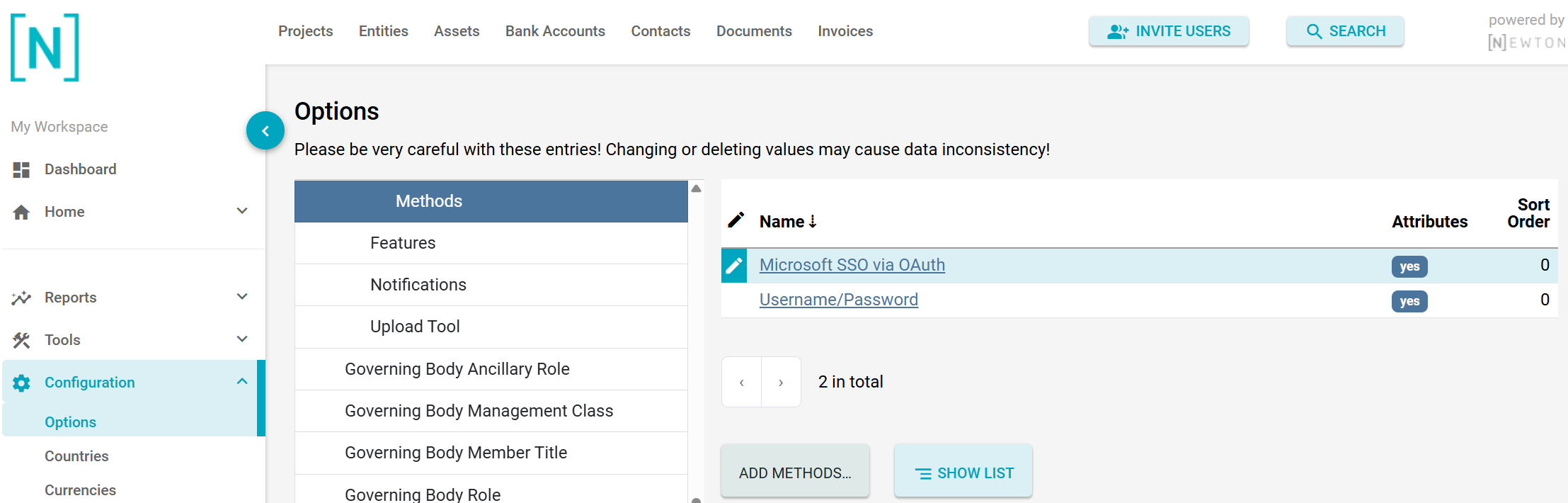This screenshot has width=1568, height=503.
Task: Click the Configuration gear icon
Action: [x=21, y=383]
